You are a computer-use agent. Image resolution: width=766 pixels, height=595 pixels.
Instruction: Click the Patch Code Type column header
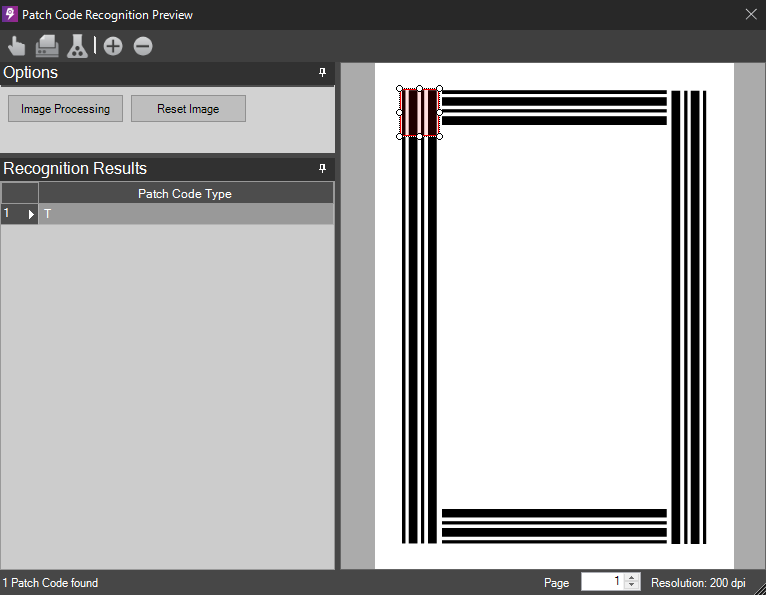point(186,193)
